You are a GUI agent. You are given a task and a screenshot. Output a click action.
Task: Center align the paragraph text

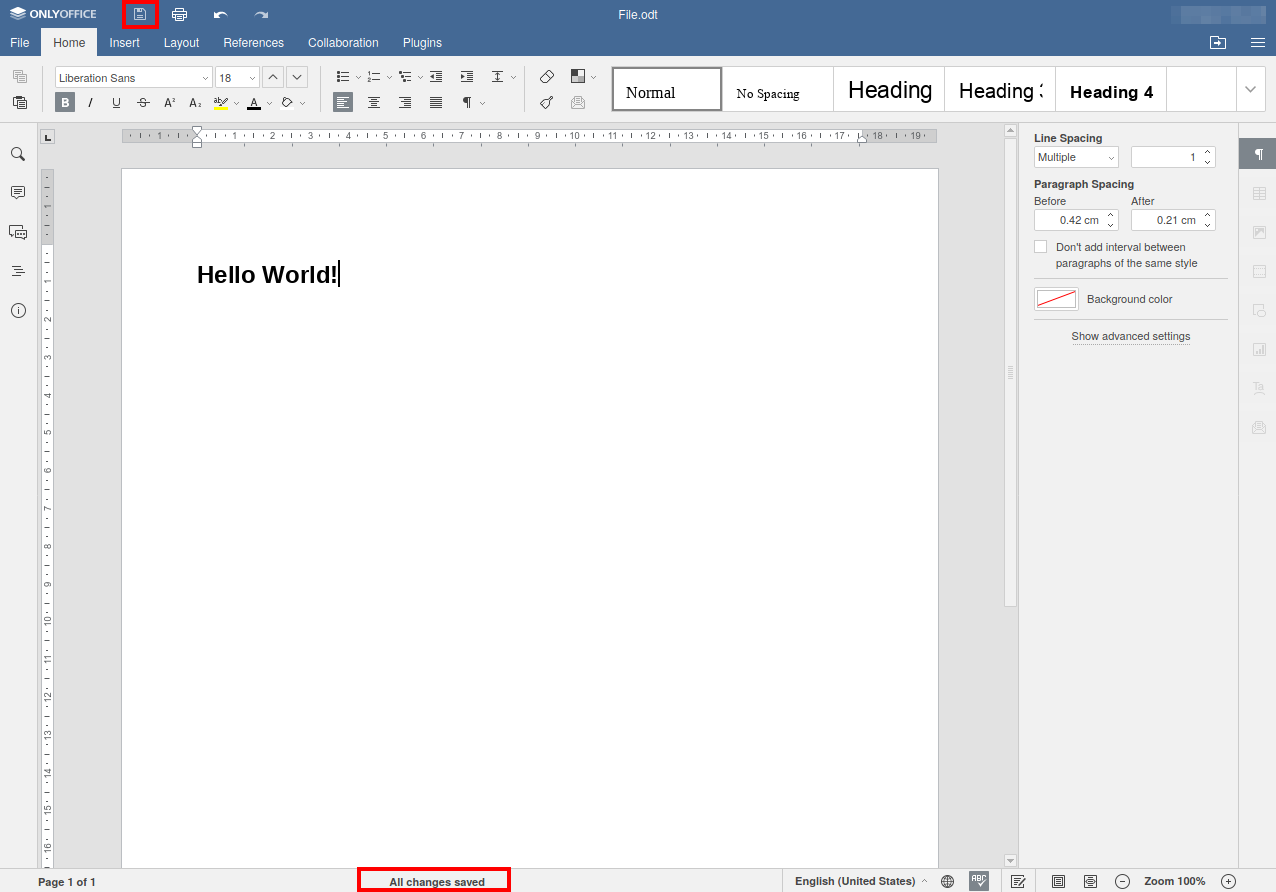coord(374,102)
